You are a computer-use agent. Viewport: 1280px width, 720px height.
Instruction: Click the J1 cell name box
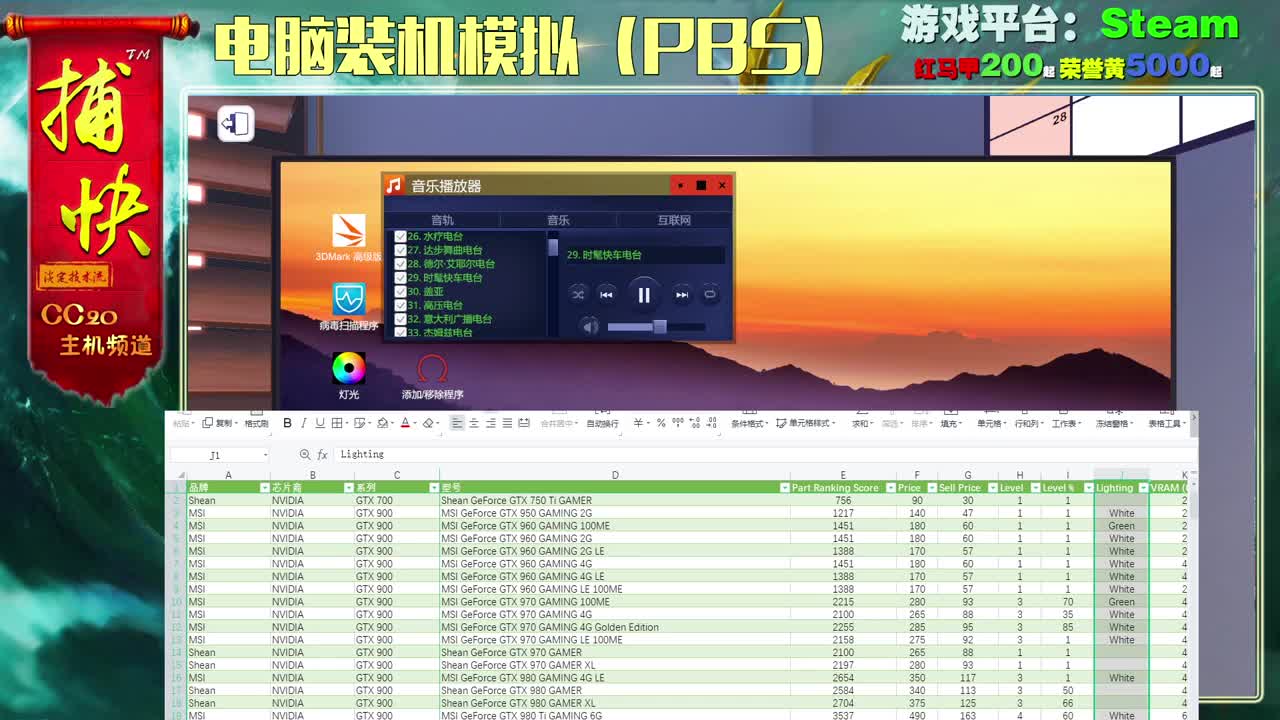(218, 455)
